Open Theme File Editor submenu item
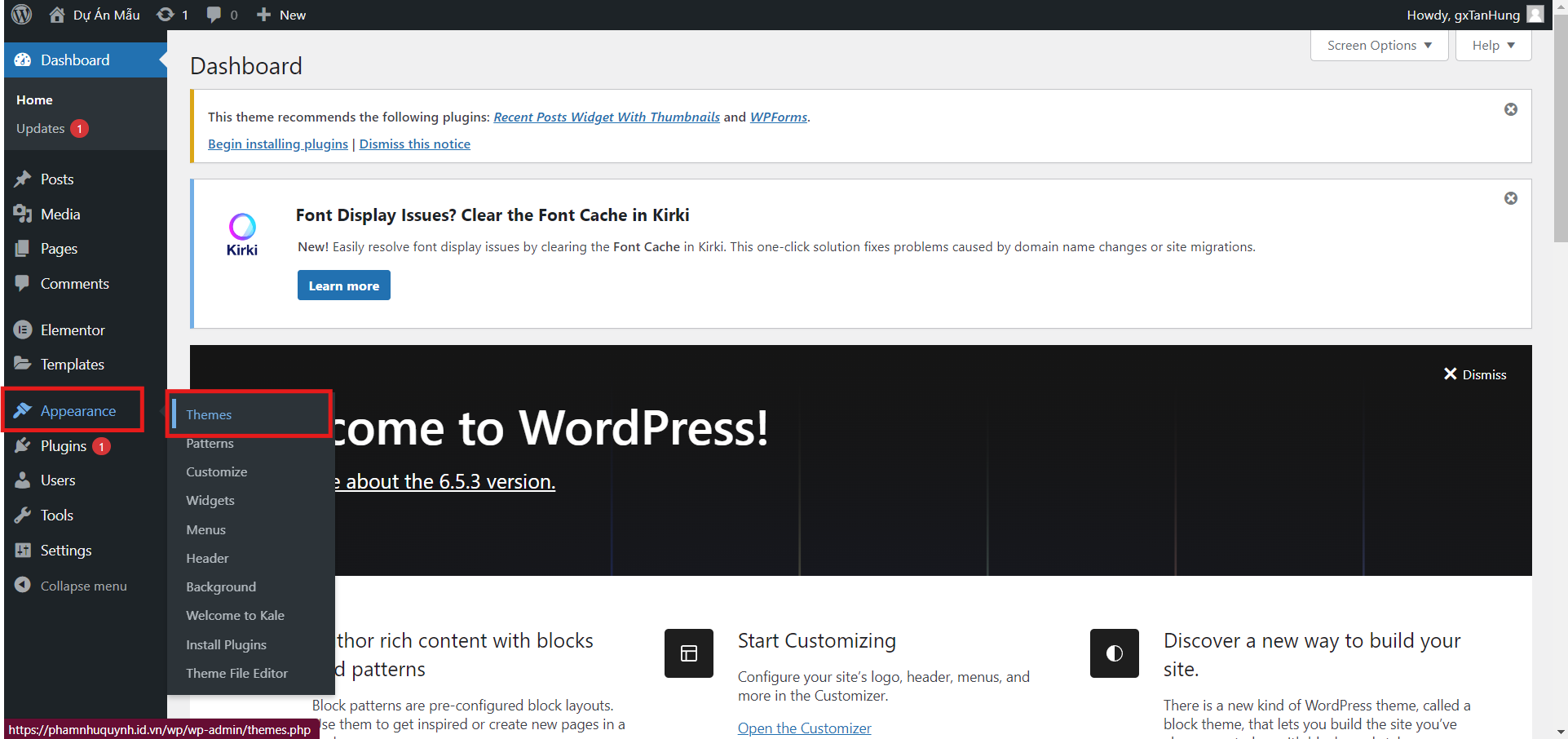This screenshot has height=739, width=1568. (x=236, y=673)
